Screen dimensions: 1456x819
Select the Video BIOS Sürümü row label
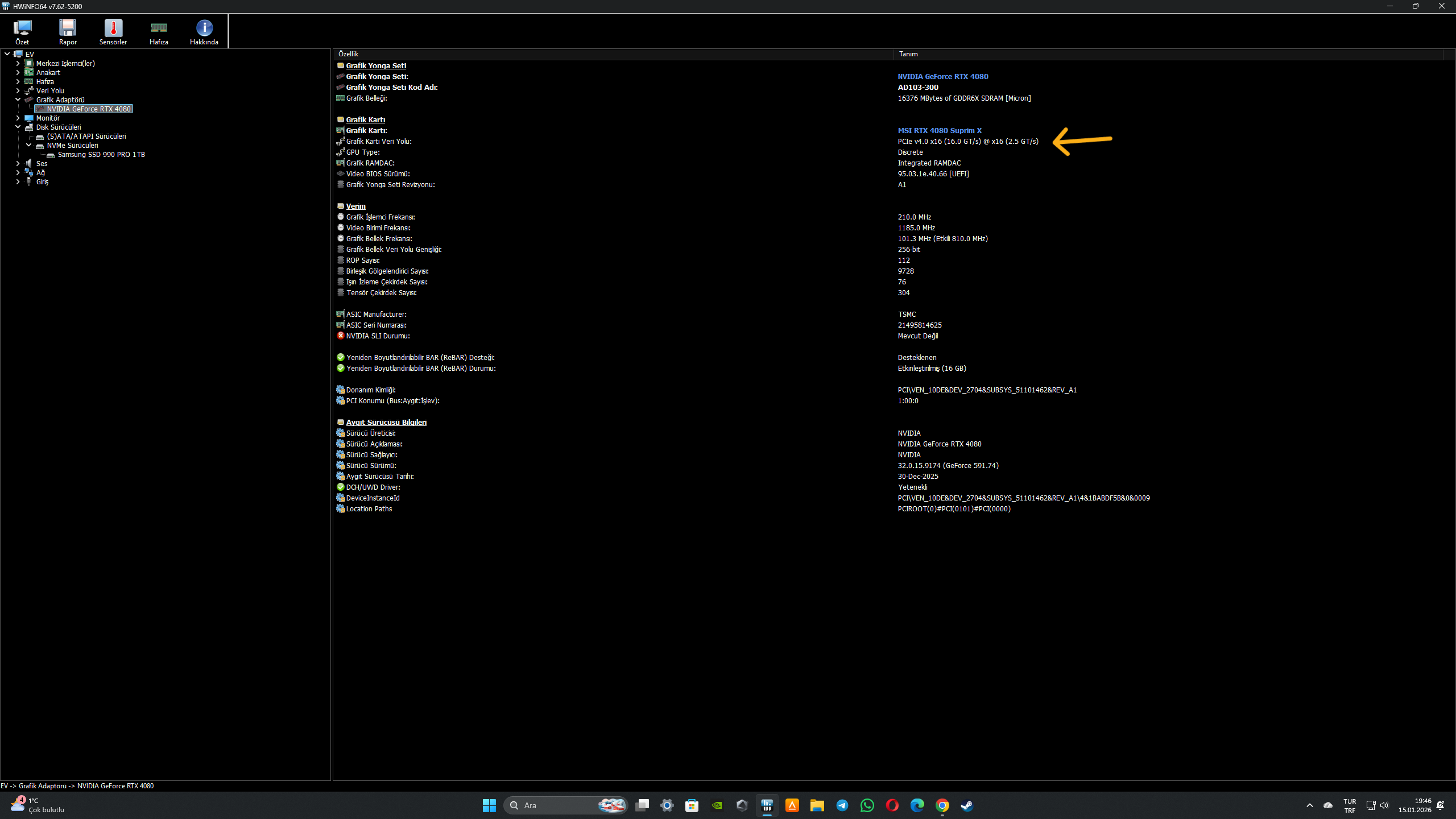(x=378, y=173)
